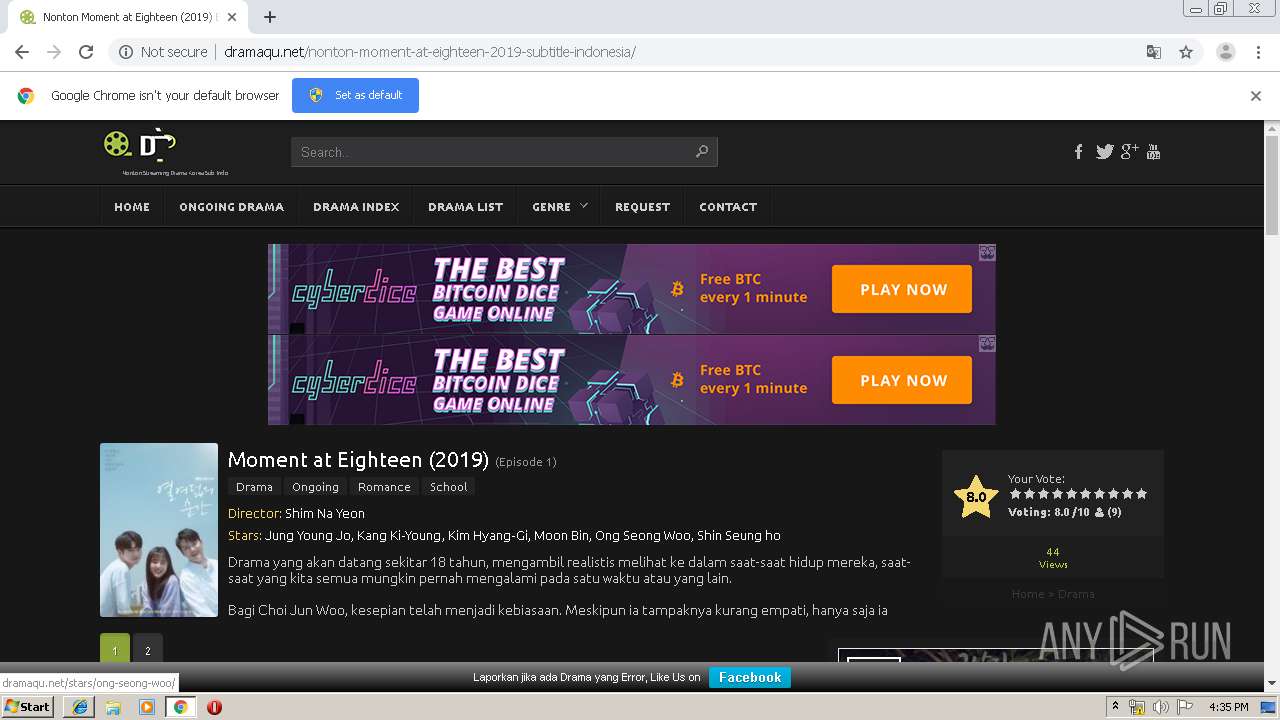Open the REQUEST menu item

[x=642, y=207]
